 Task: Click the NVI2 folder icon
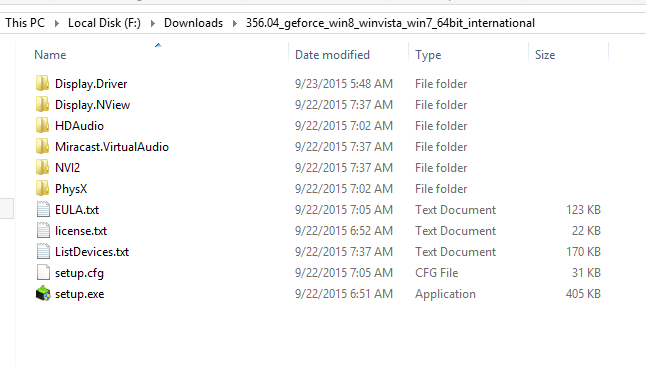42,167
